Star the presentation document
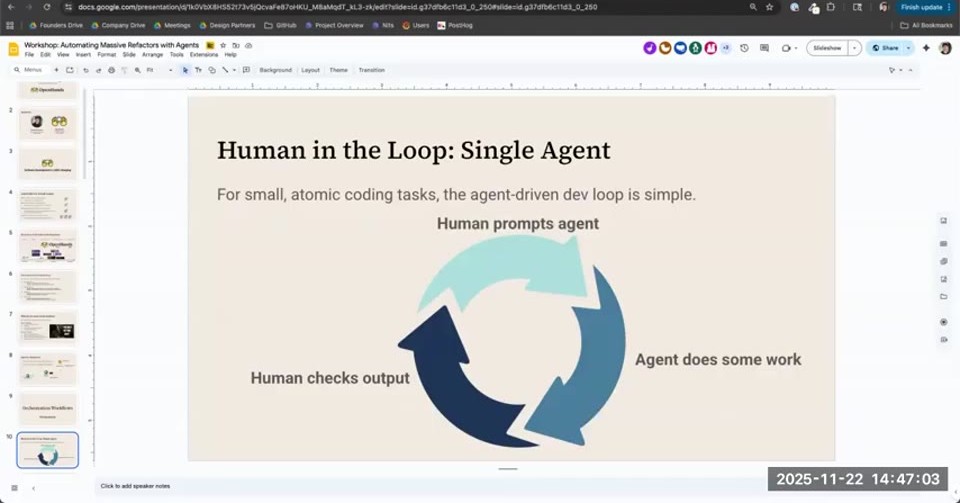Viewport: 960px width, 503px height. (x=223, y=45)
